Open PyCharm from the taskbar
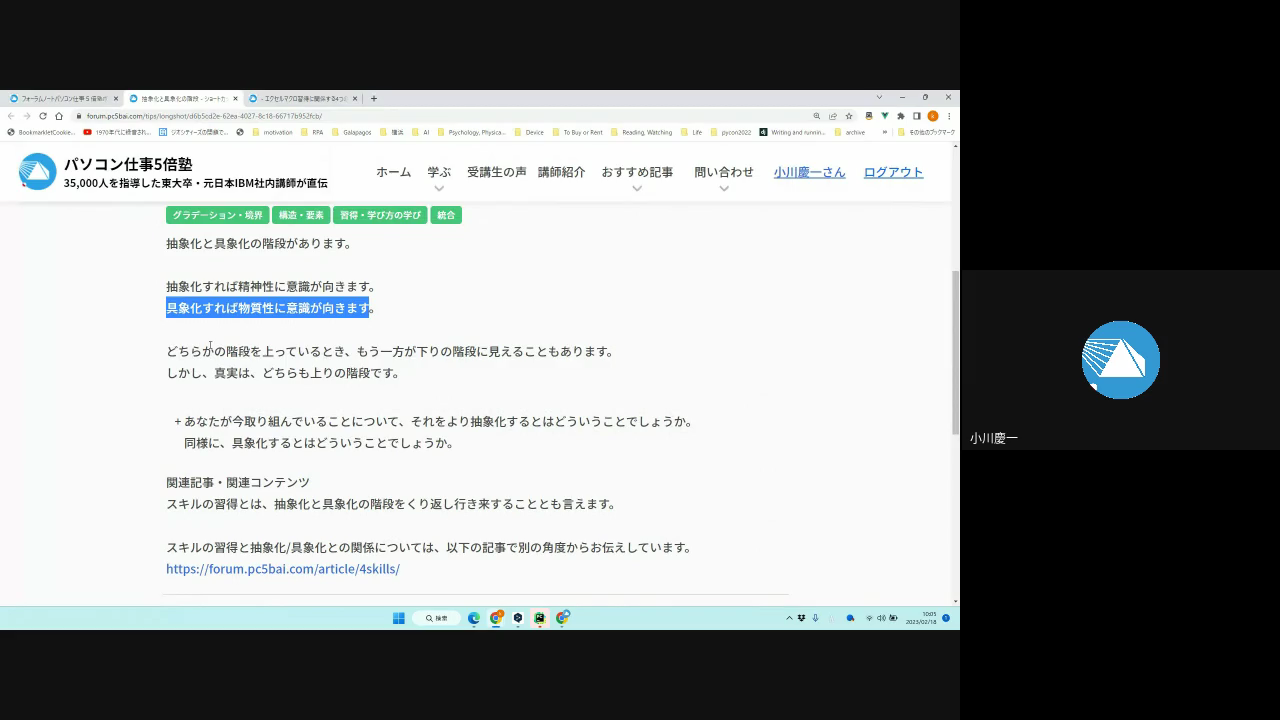This screenshot has width=1280, height=720. click(x=540, y=618)
